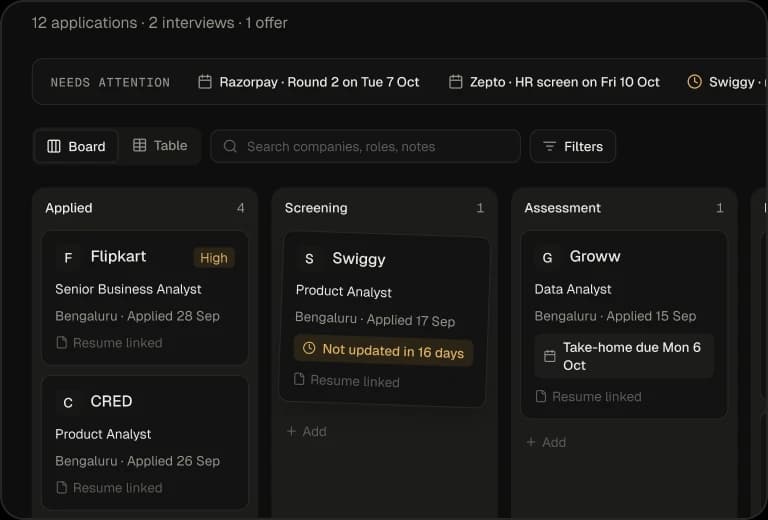
Task: Click the magnifier icon in search box
Action: [x=230, y=146]
